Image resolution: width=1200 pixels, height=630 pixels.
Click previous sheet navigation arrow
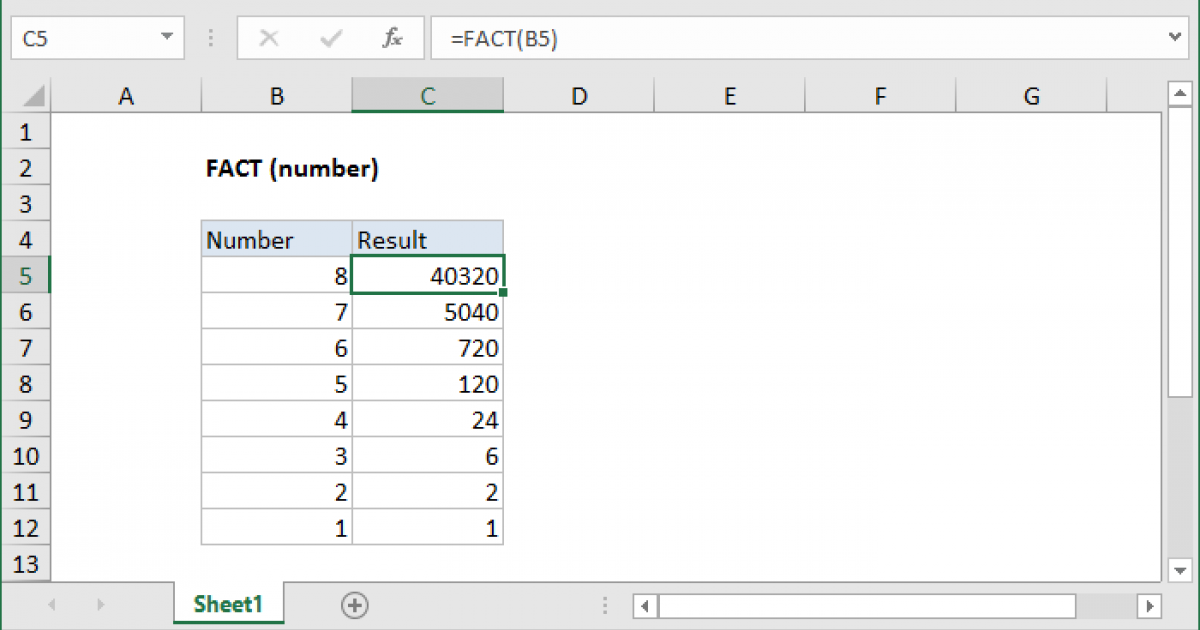(52, 604)
